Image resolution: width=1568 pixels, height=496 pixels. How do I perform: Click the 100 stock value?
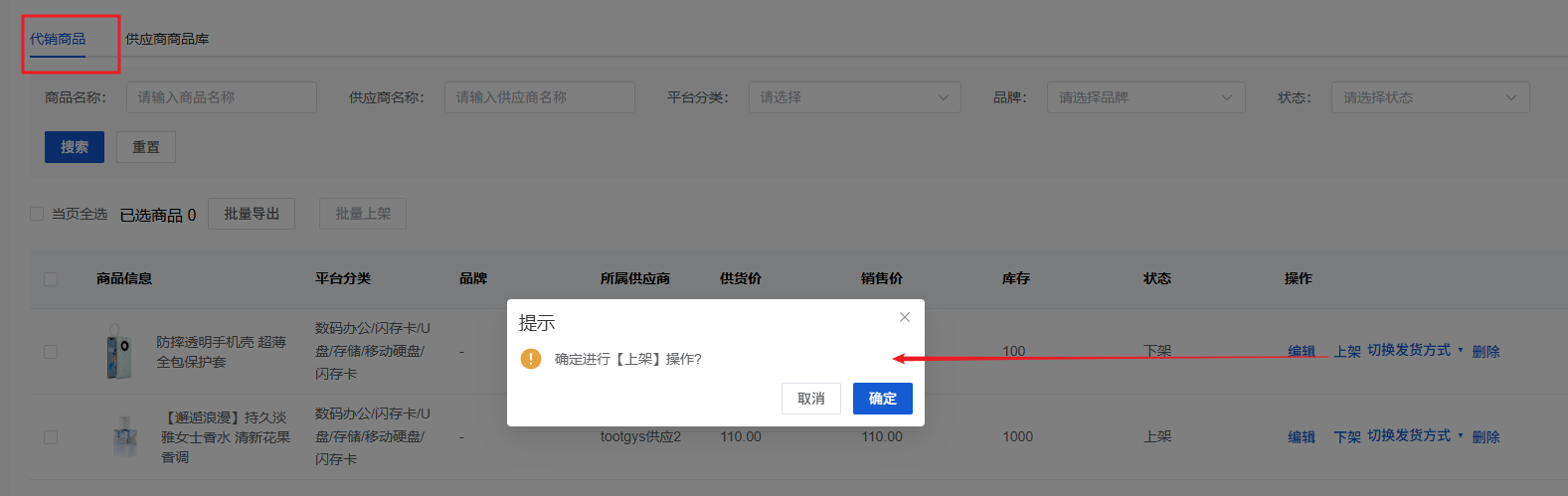(1013, 351)
